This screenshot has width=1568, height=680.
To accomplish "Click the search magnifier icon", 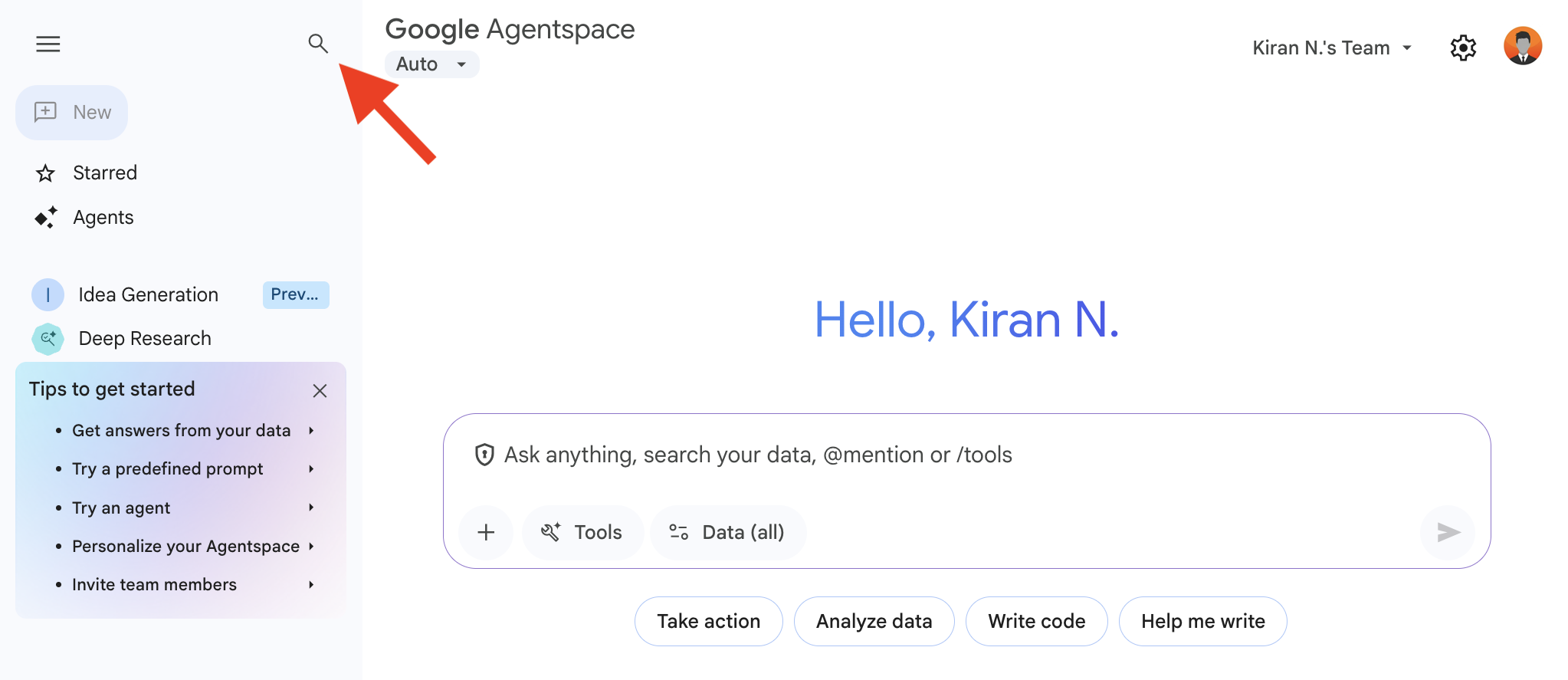I will 318,44.
